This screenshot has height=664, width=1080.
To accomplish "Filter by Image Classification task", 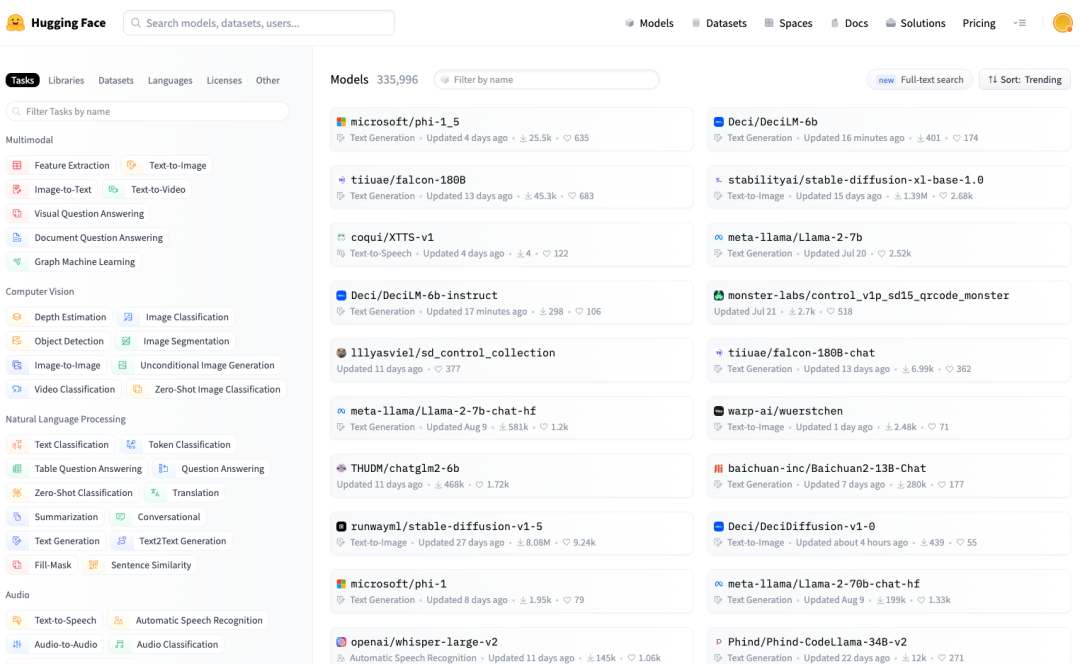I will tap(176, 317).
